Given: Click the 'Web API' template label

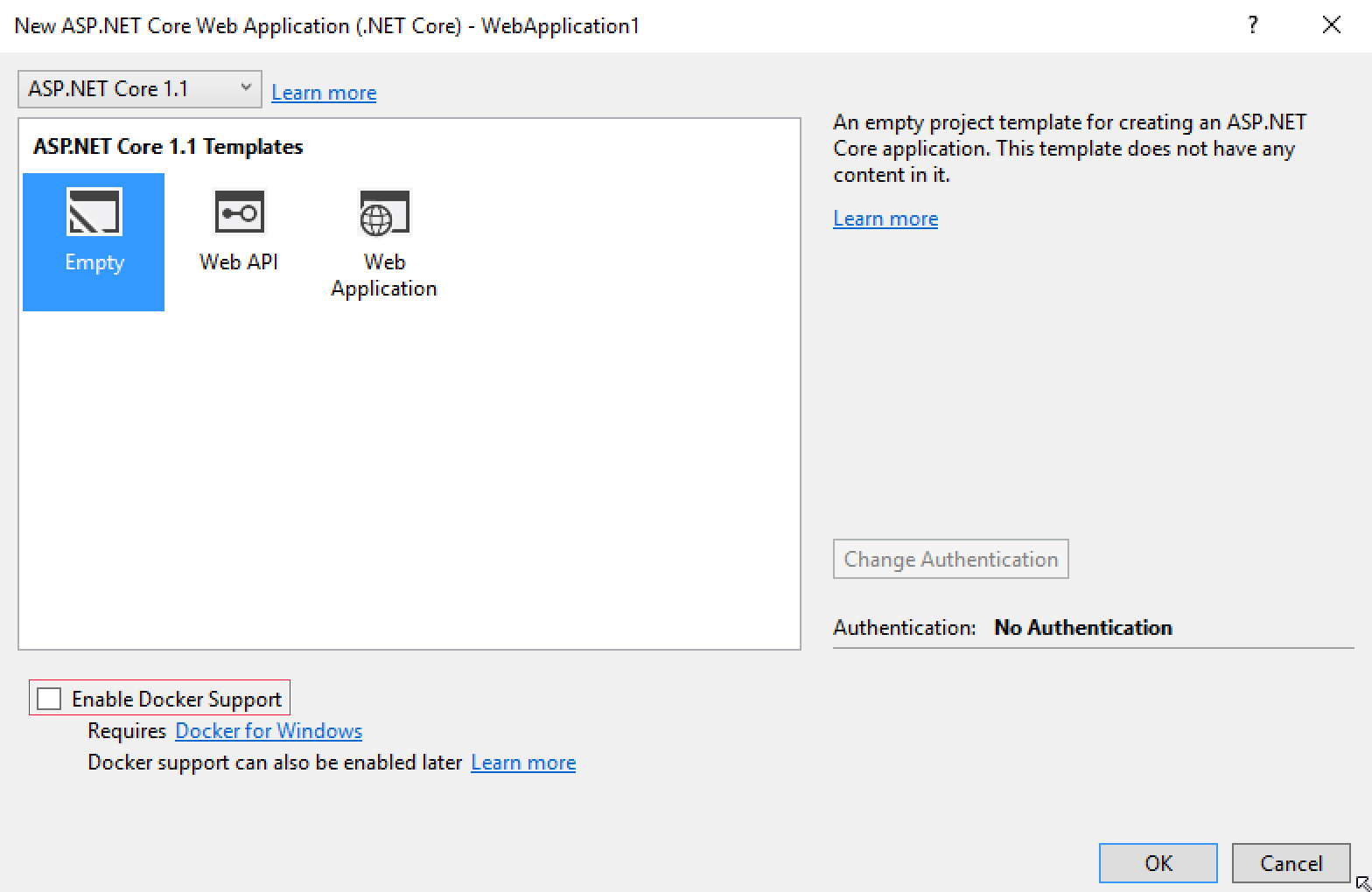Looking at the screenshot, I should point(239,261).
